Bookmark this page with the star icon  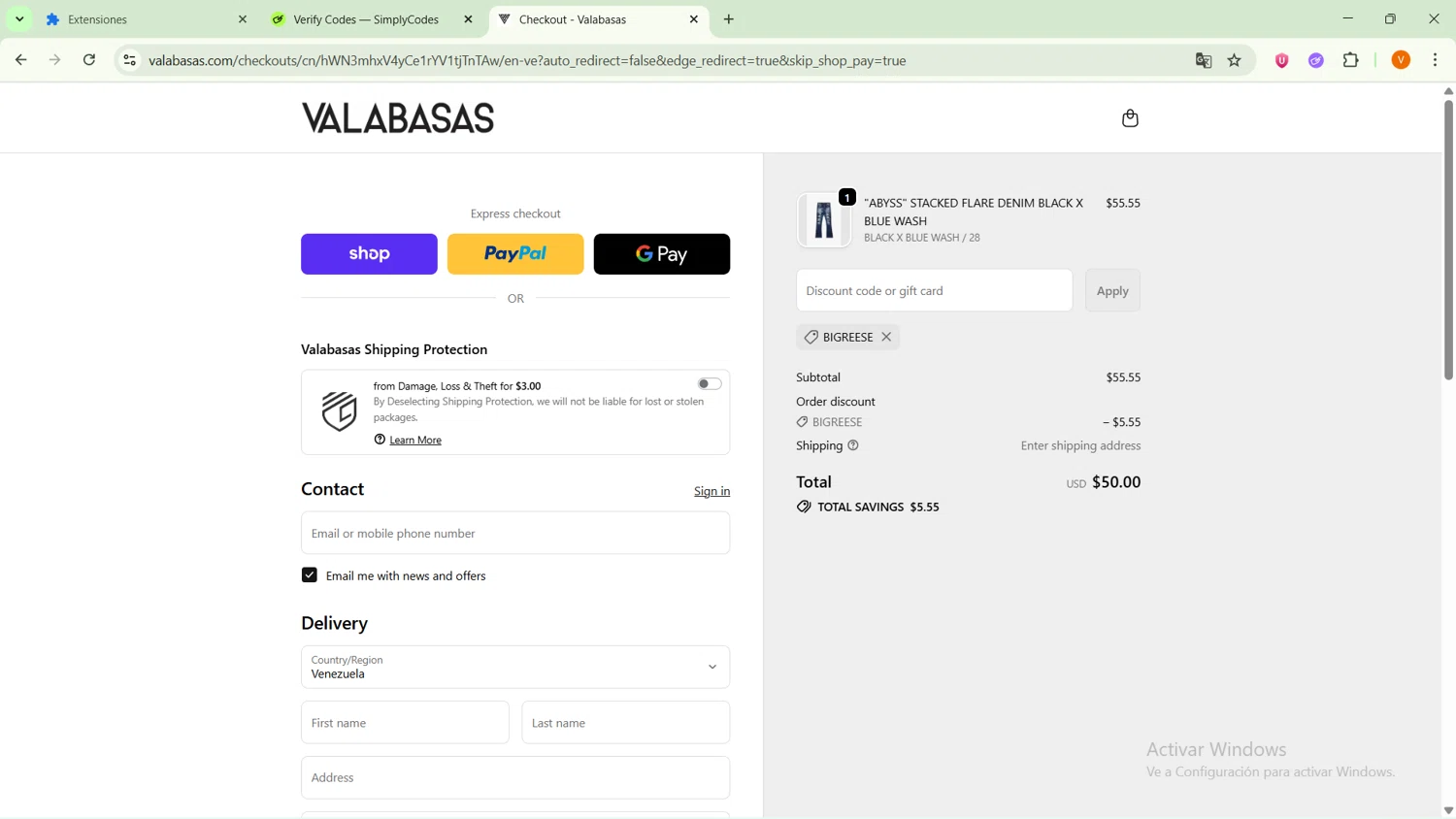(x=1235, y=60)
